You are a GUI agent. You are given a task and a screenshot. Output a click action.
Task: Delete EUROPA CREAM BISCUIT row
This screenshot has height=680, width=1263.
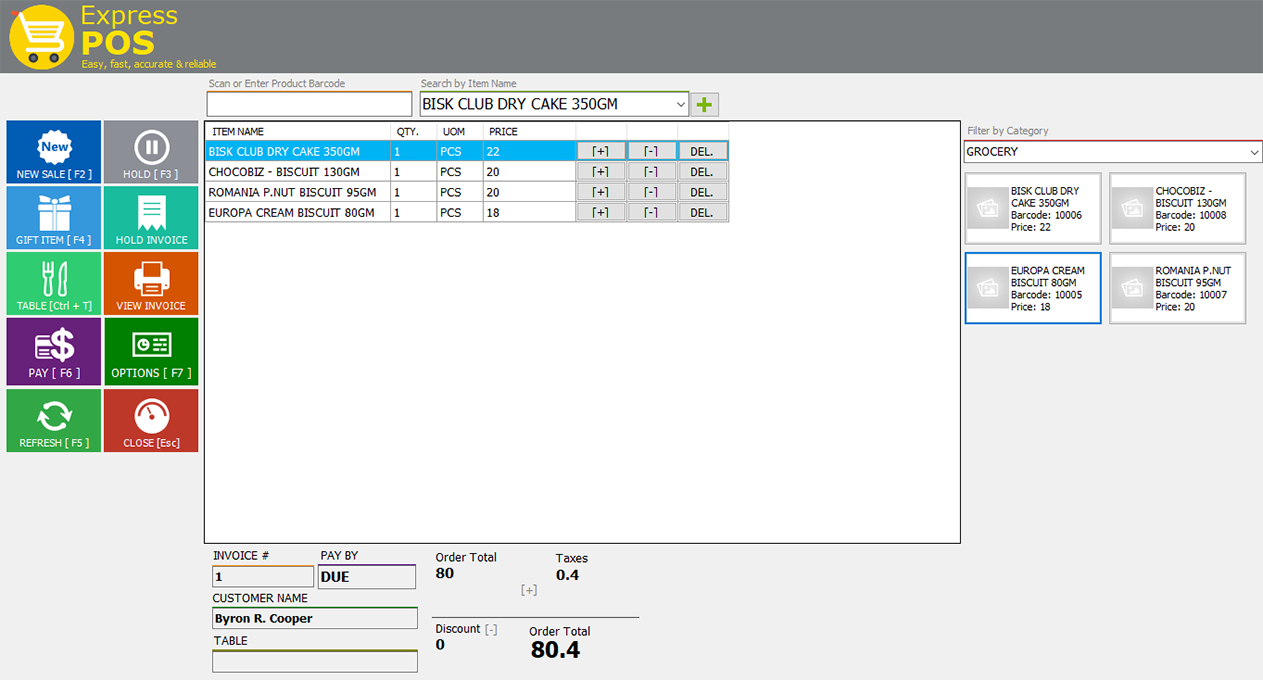[703, 212]
